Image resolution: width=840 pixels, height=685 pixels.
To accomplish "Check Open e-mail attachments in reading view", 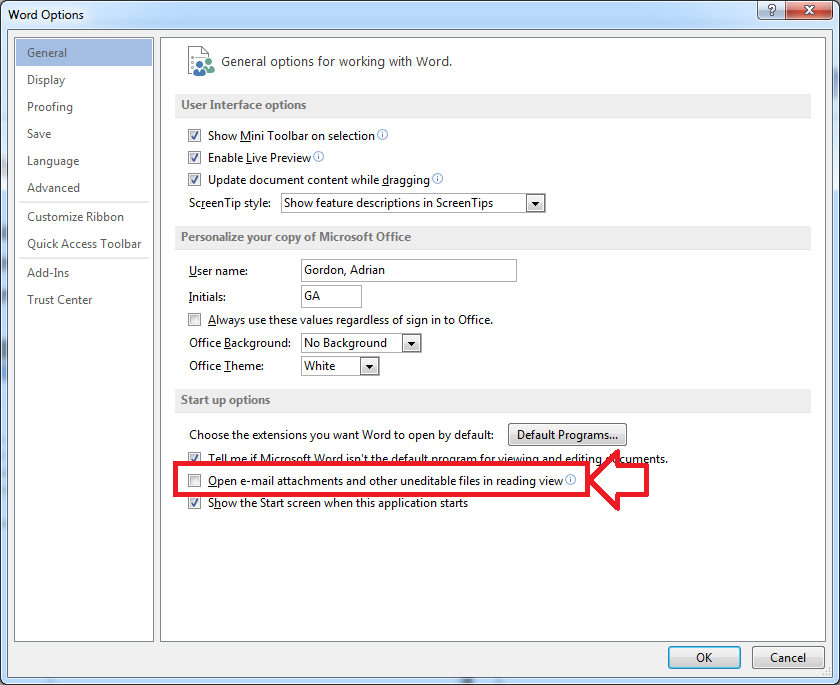I will tap(194, 480).
